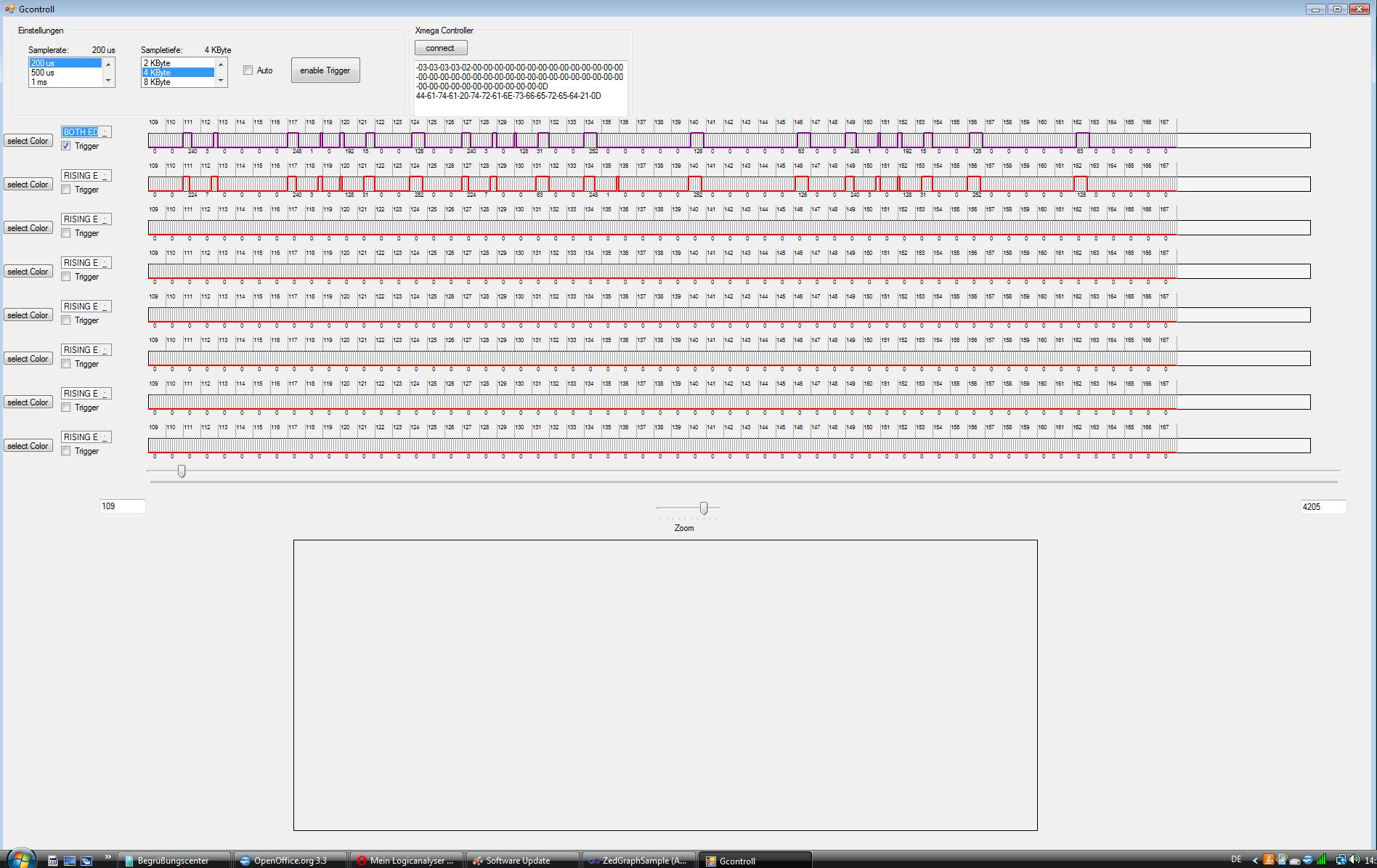Enable the Trigger checkbox on the sixth channel
The width and height of the screenshot is (1377, 868).
pyautogui.click(x=67, y=364)
